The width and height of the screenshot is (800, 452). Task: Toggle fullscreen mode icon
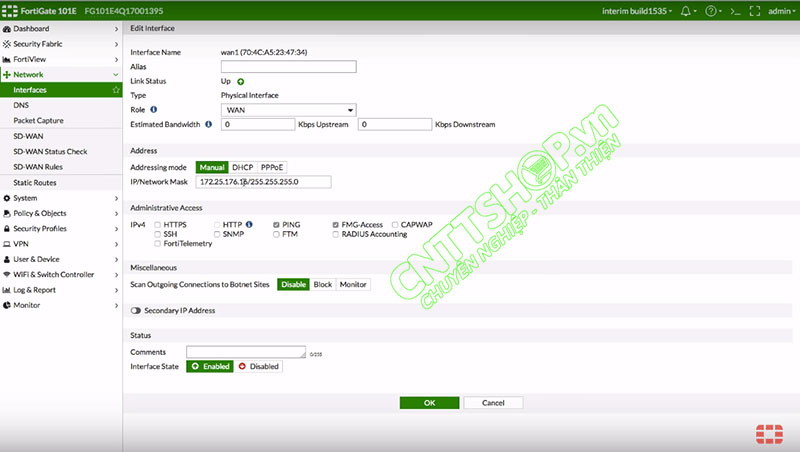pos(755,11)
